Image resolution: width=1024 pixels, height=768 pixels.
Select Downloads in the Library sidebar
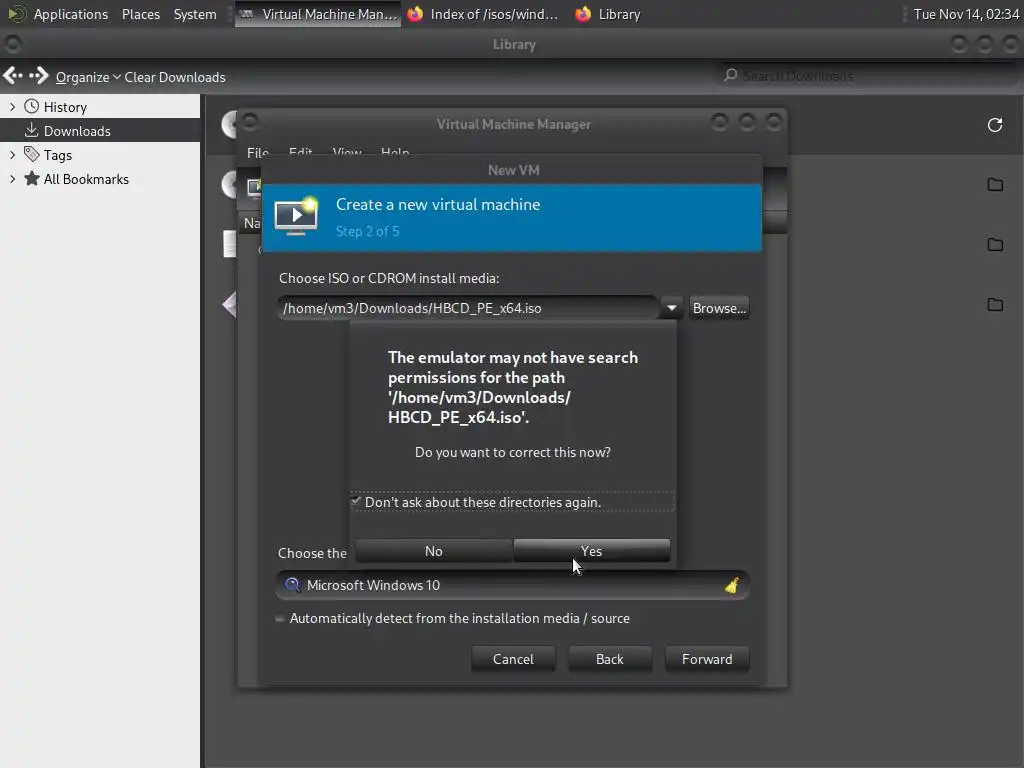point(100,131)
